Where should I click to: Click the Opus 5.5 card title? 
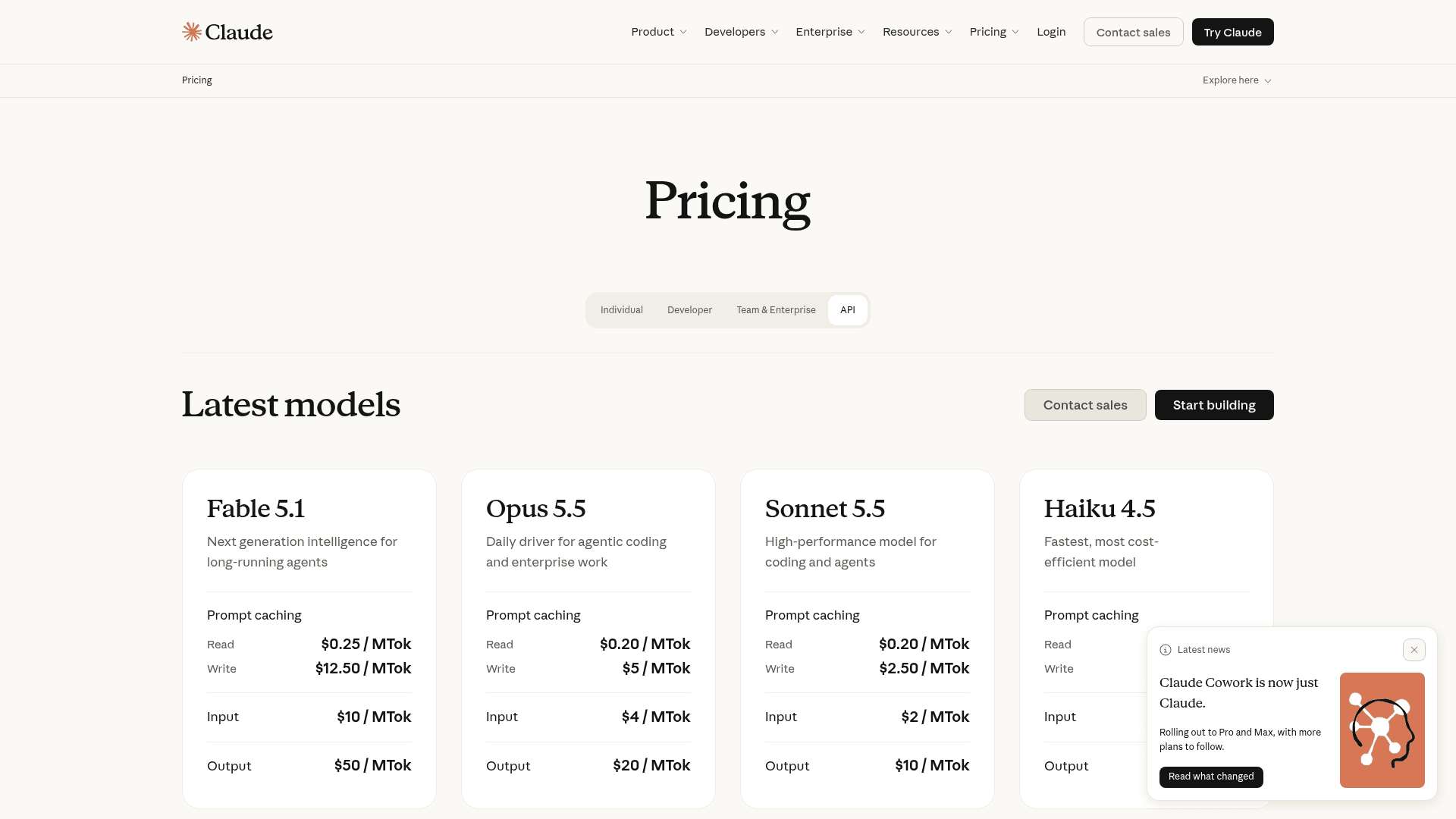pyautogui.click(x=535, y=509)
